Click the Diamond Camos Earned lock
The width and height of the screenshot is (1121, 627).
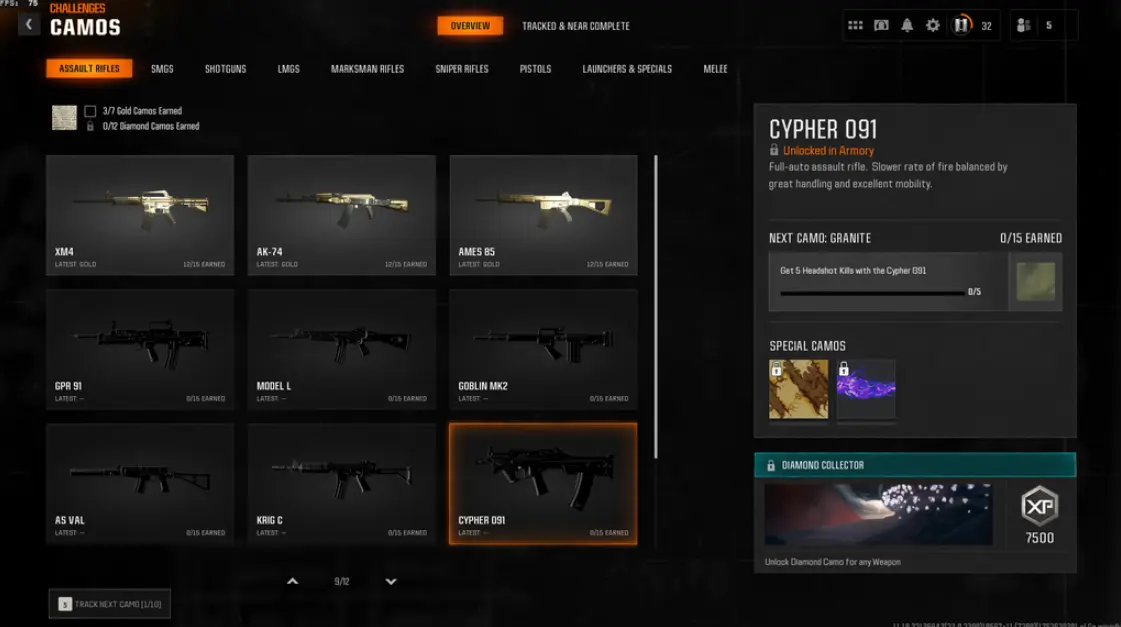click(90, 126)
